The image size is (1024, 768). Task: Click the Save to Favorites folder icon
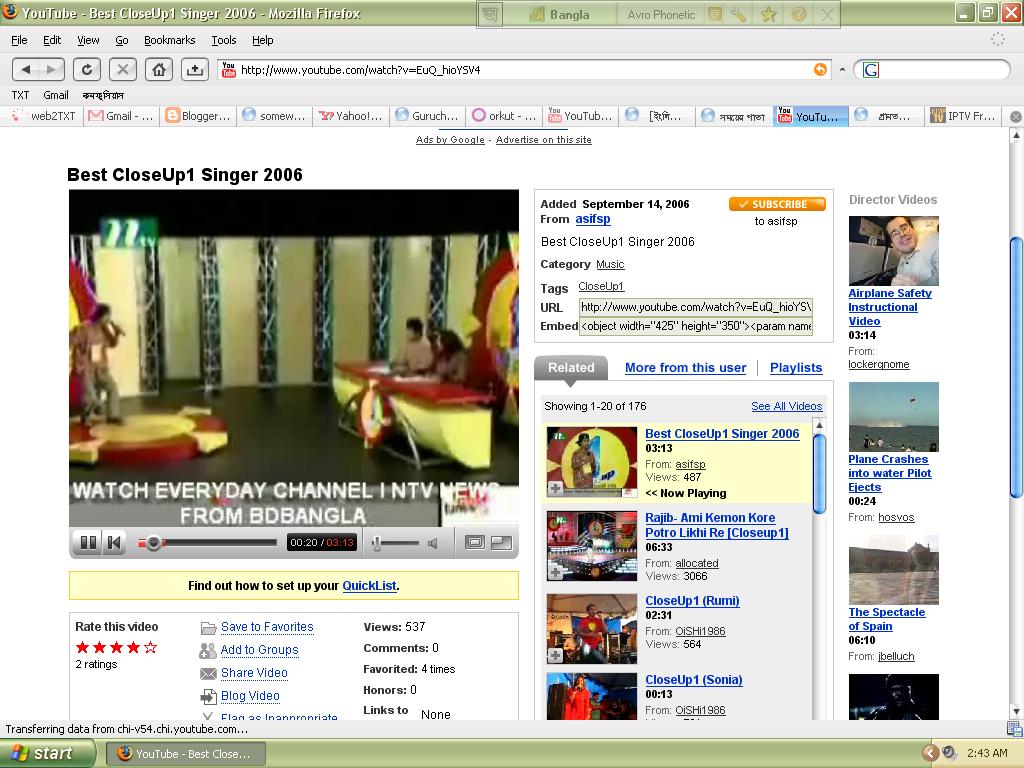[208, 628]
